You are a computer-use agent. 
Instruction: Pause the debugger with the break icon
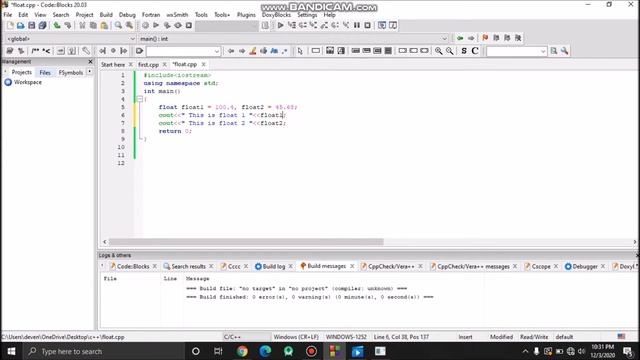pyautogui.click(x=357, y=25)
